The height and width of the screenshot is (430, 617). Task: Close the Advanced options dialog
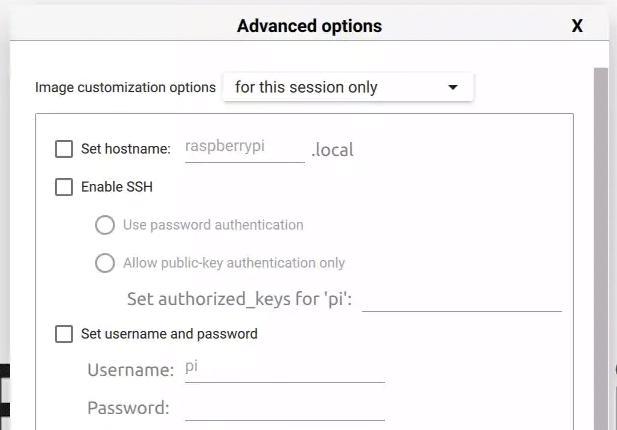(x=577, y=26)
